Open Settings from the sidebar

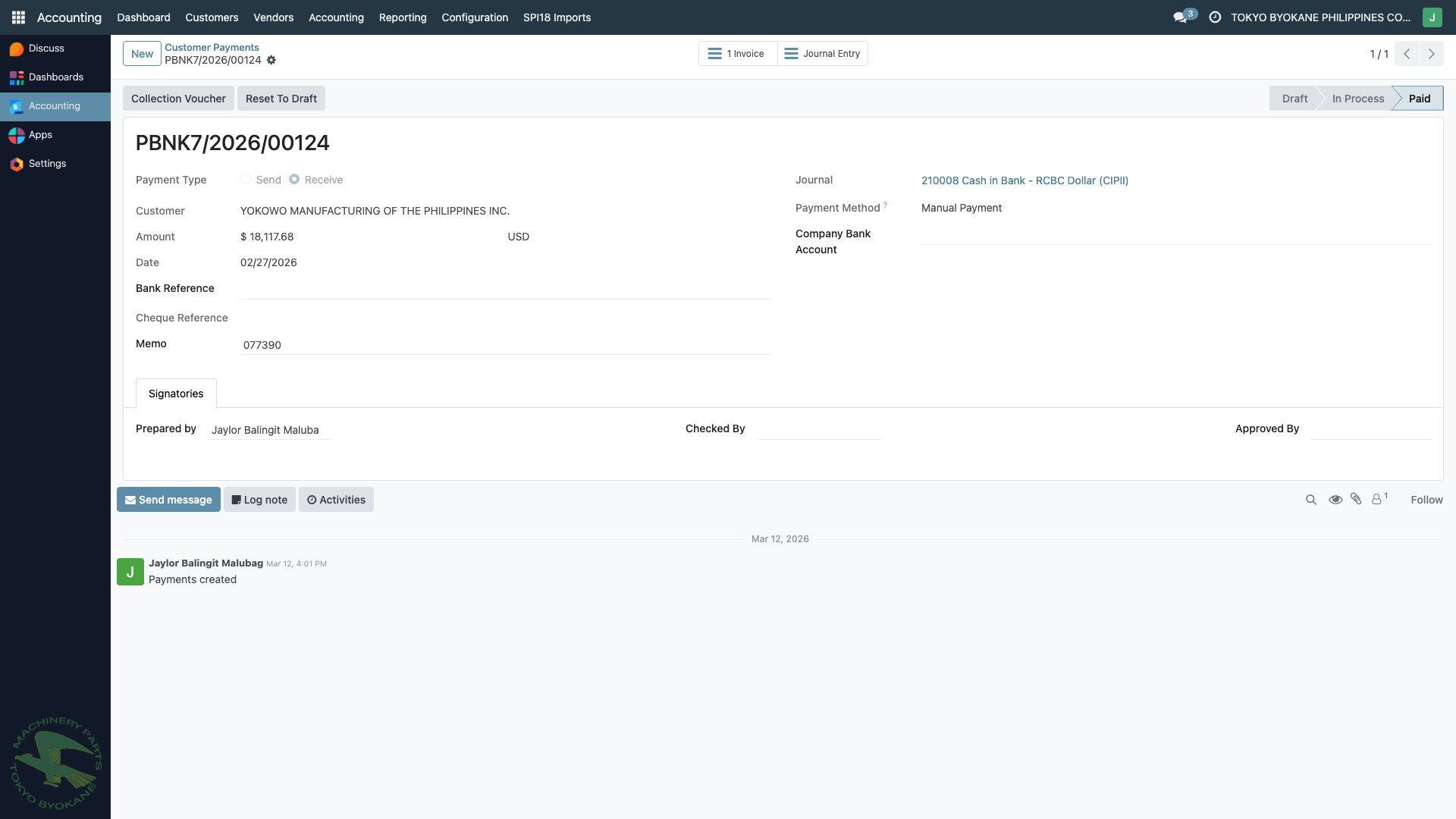click(x=47, y=163)
